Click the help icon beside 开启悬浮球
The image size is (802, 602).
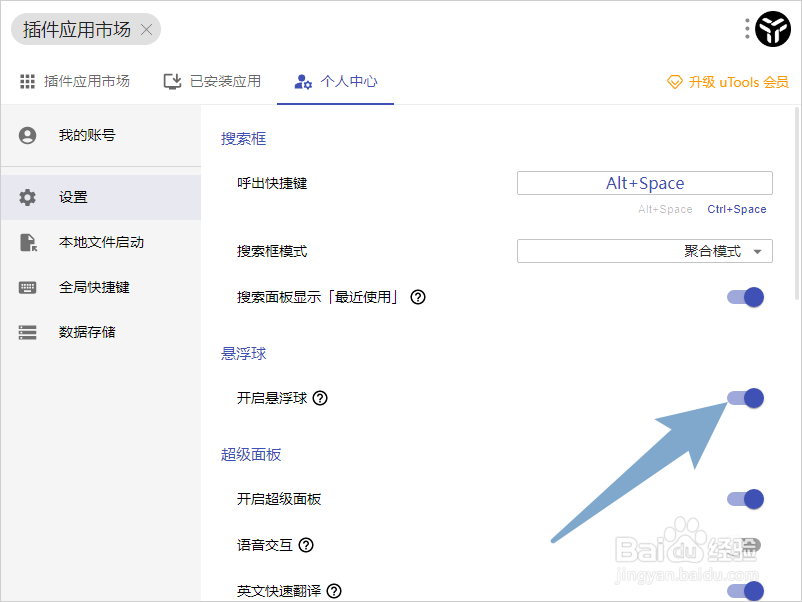click(x=319, y=398)
